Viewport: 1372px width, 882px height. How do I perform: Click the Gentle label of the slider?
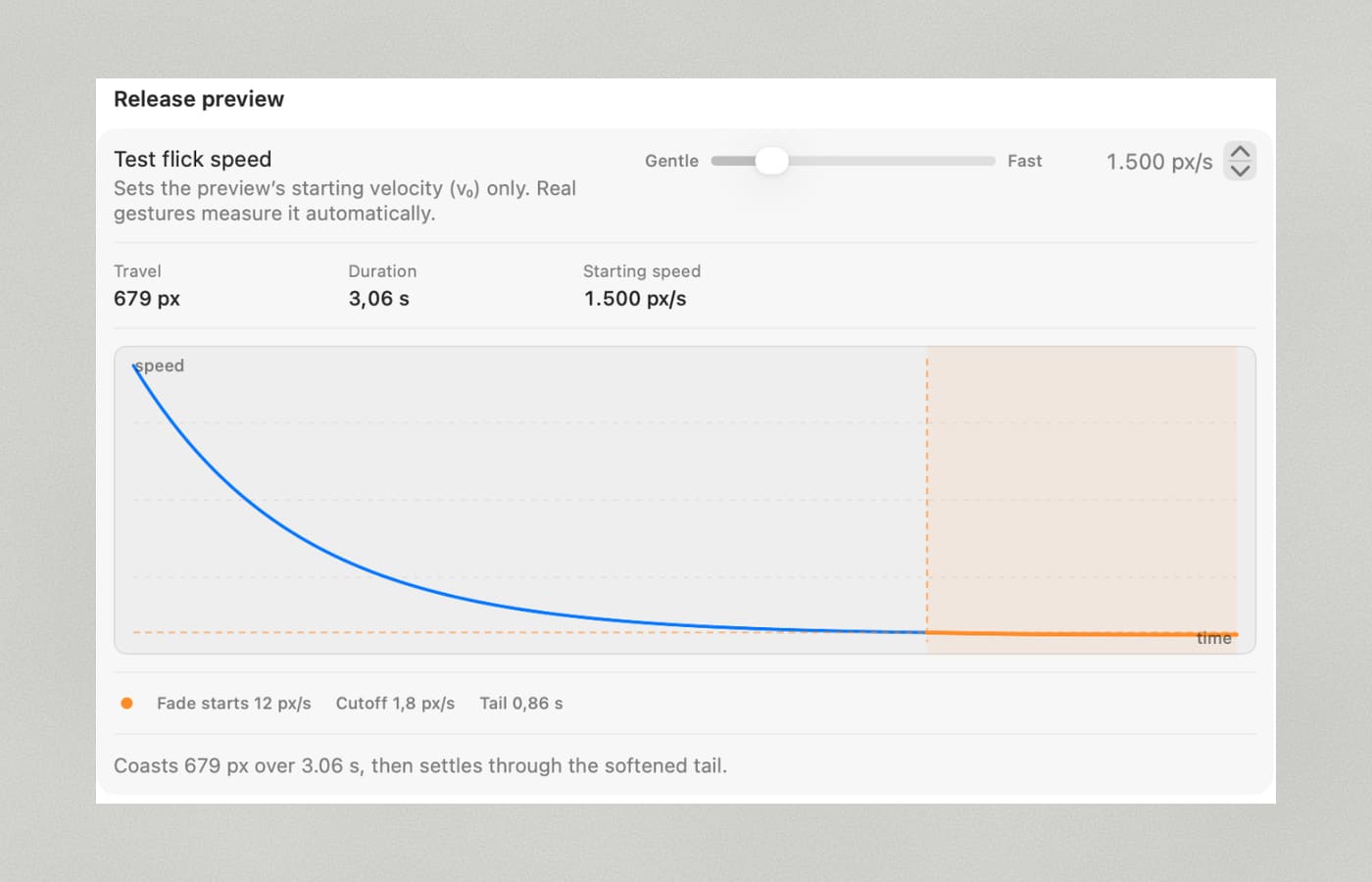pos(671,161)
